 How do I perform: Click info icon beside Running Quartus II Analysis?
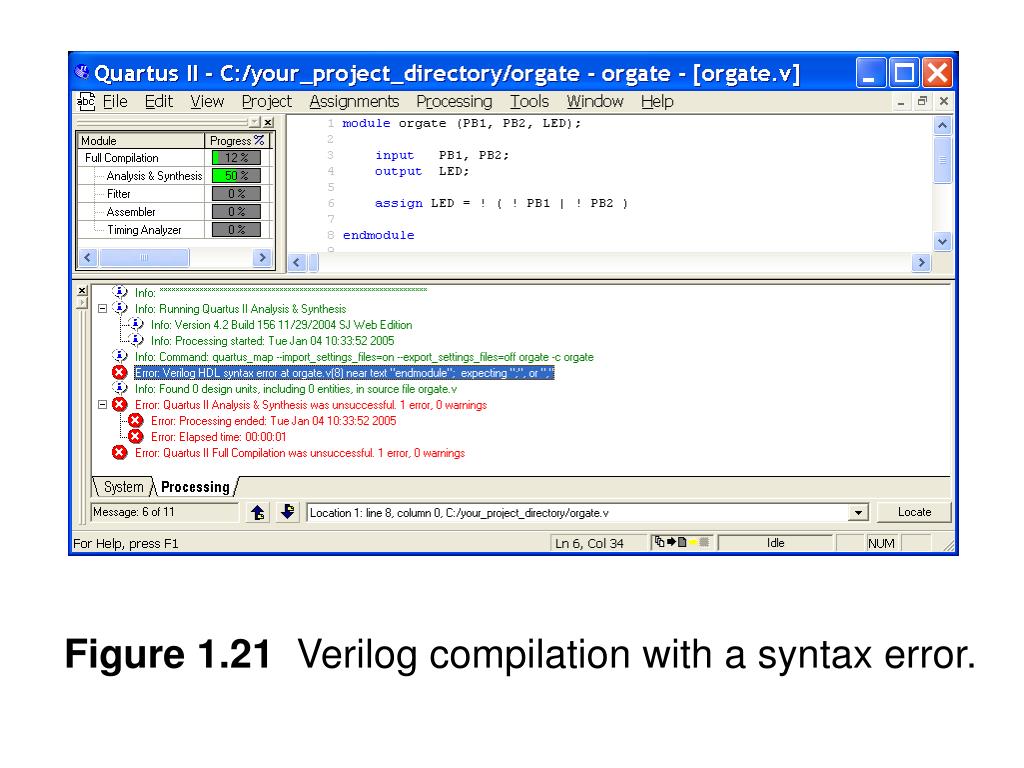[x=120, y=308]
